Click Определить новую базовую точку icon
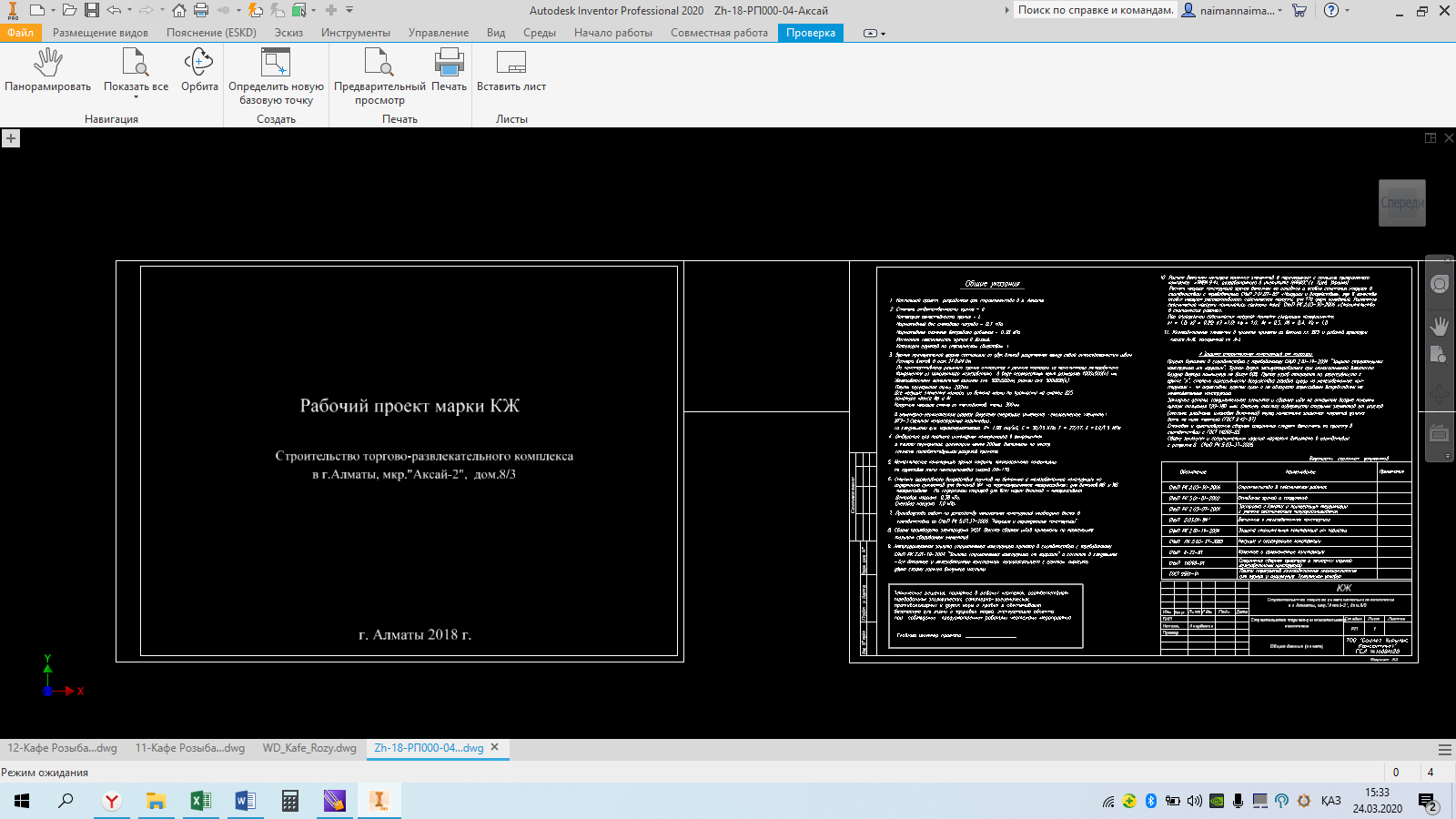The width and height of the screenshot is (1456, 819). pos(275,64)
